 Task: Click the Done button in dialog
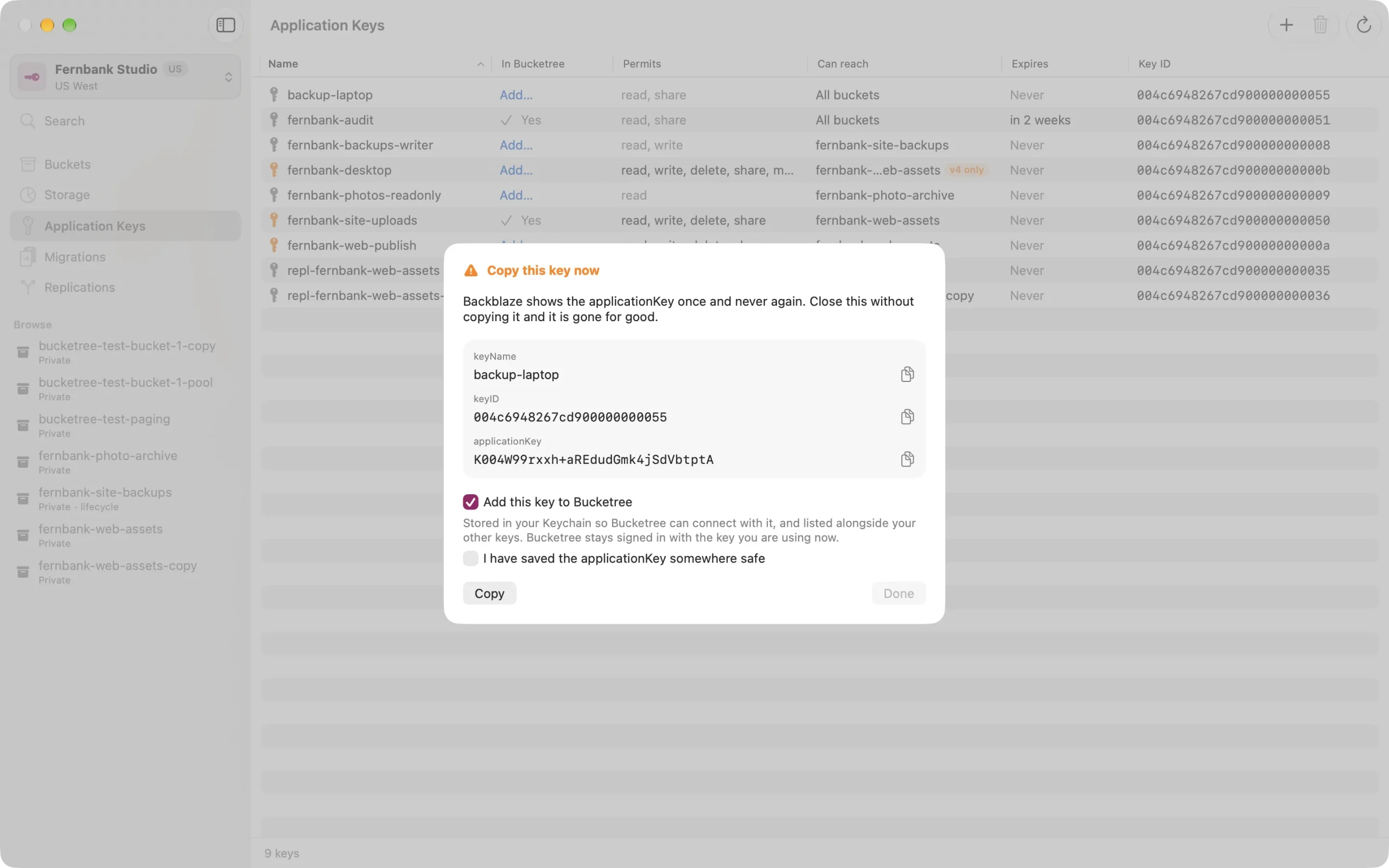899,593
